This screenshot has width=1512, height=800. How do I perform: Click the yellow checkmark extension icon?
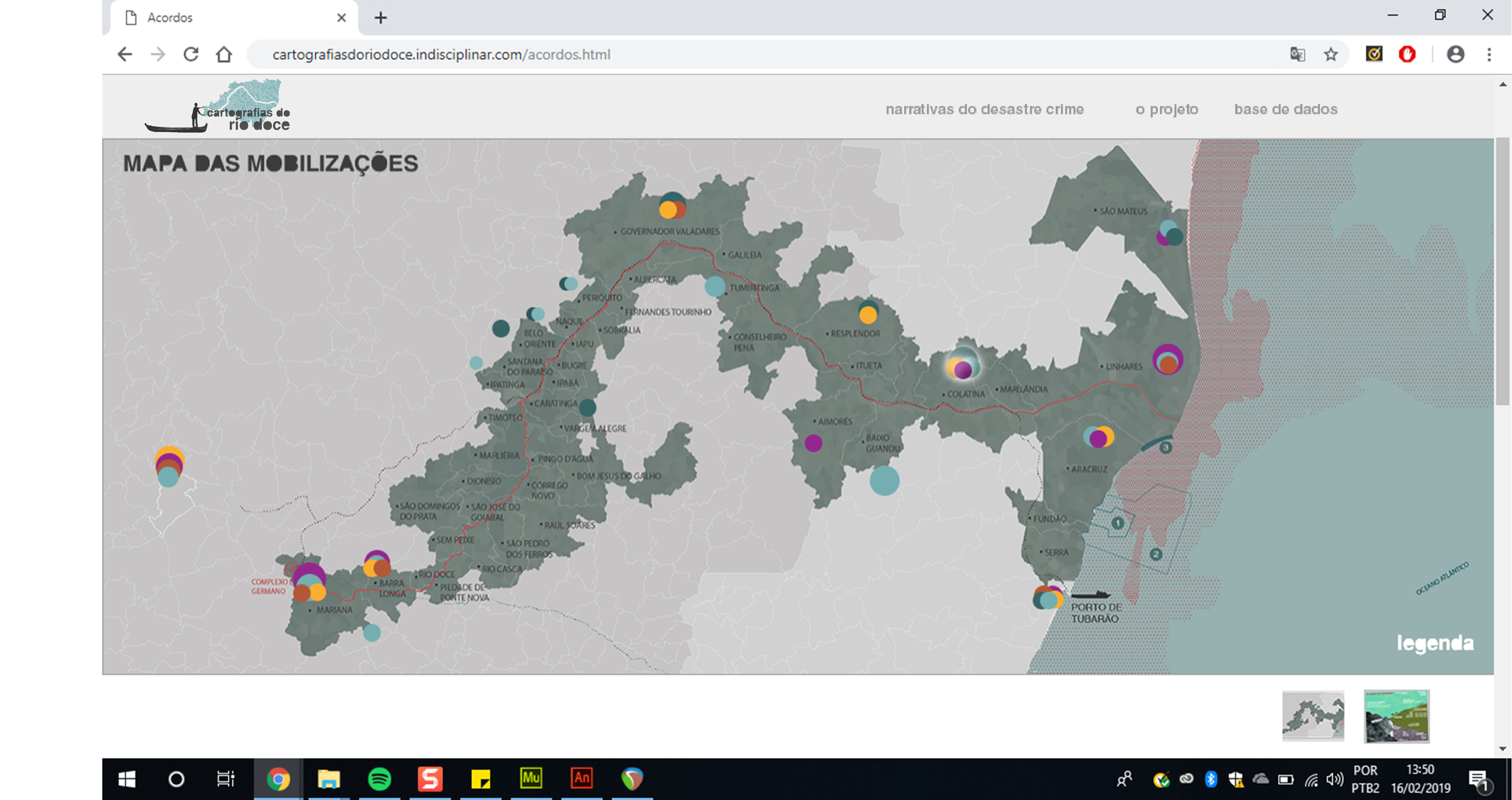[1373, 54]
